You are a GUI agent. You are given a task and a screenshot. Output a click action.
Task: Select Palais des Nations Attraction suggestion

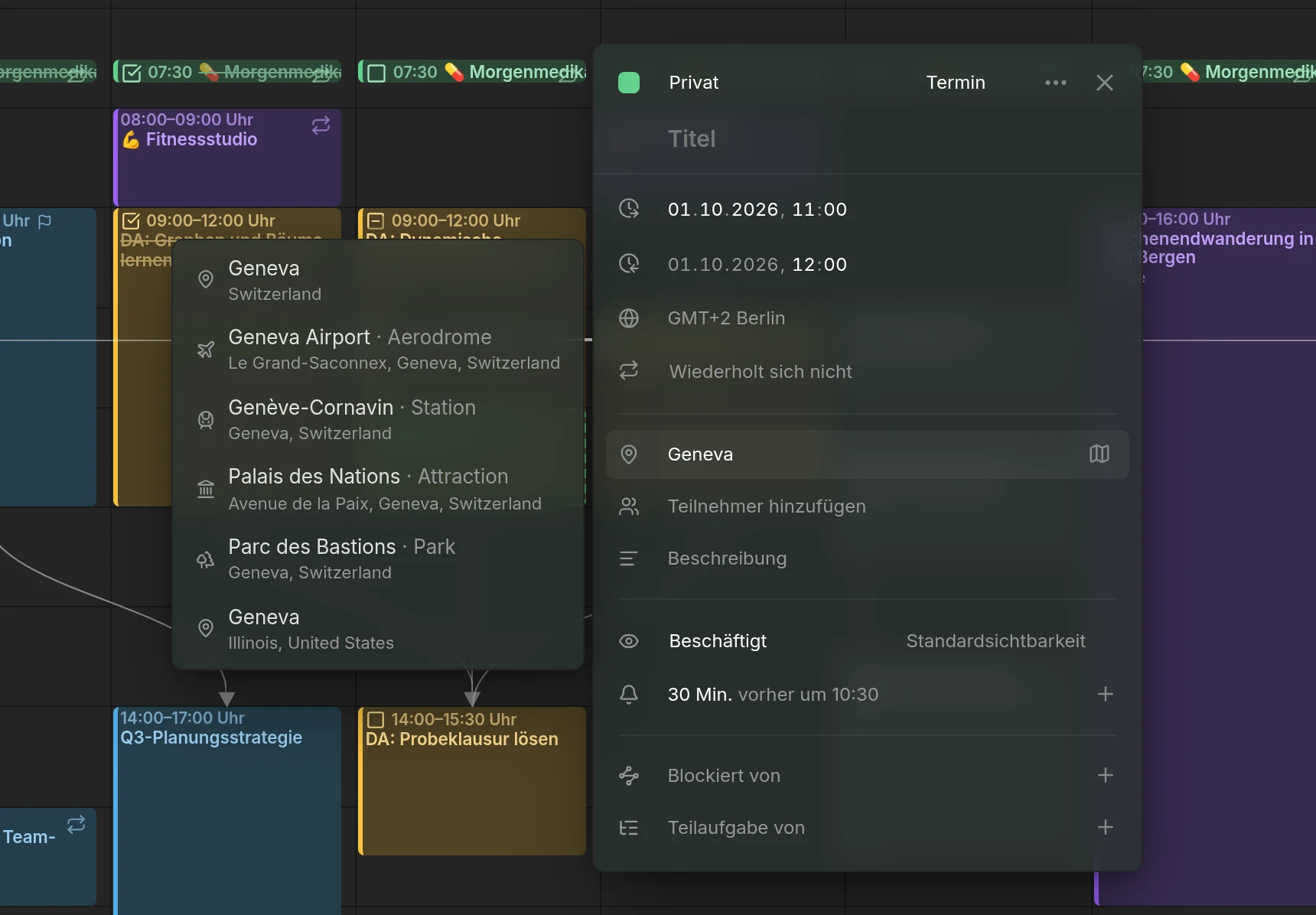pyautogui.click(x=378, y=490)
